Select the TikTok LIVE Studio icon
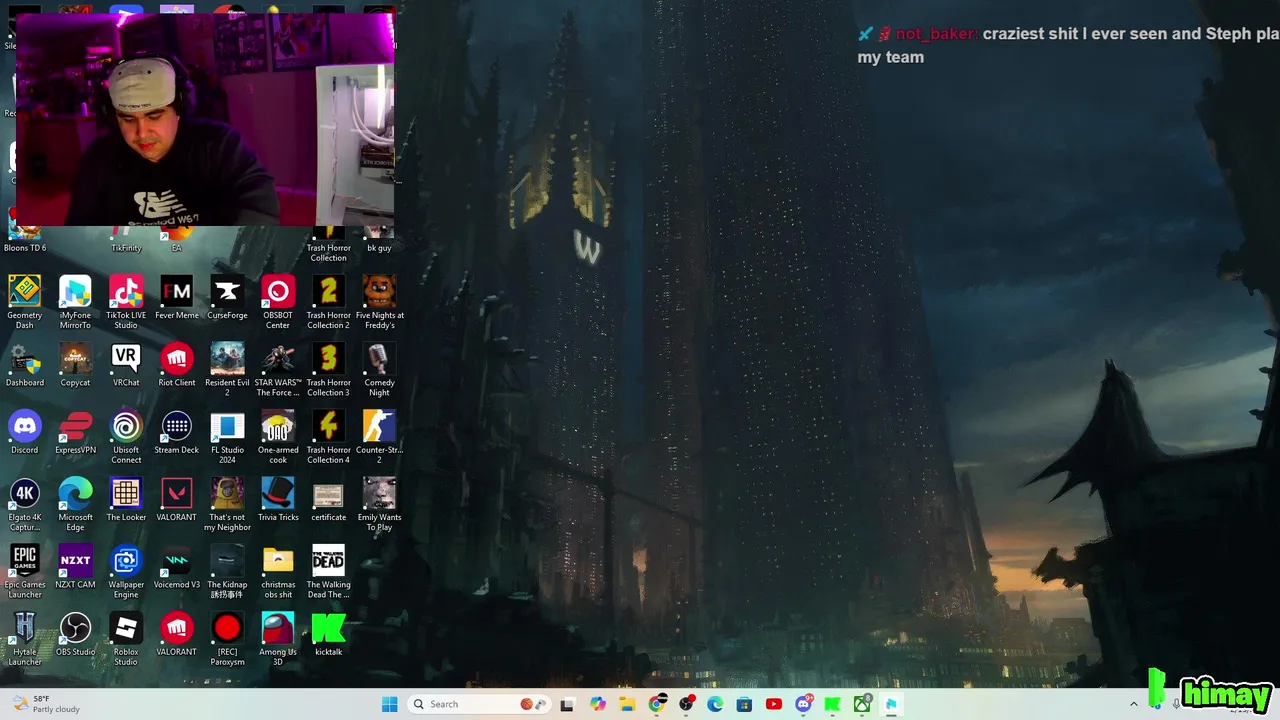 coord(126,302)
